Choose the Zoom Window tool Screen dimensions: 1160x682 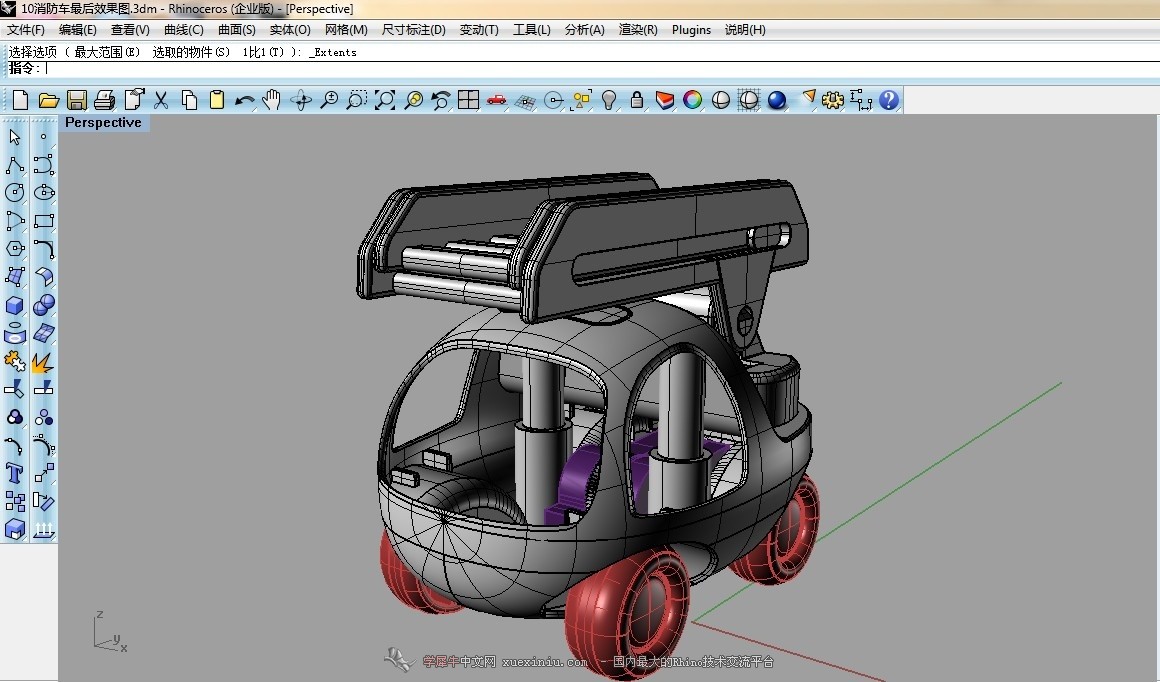[357, 100]
